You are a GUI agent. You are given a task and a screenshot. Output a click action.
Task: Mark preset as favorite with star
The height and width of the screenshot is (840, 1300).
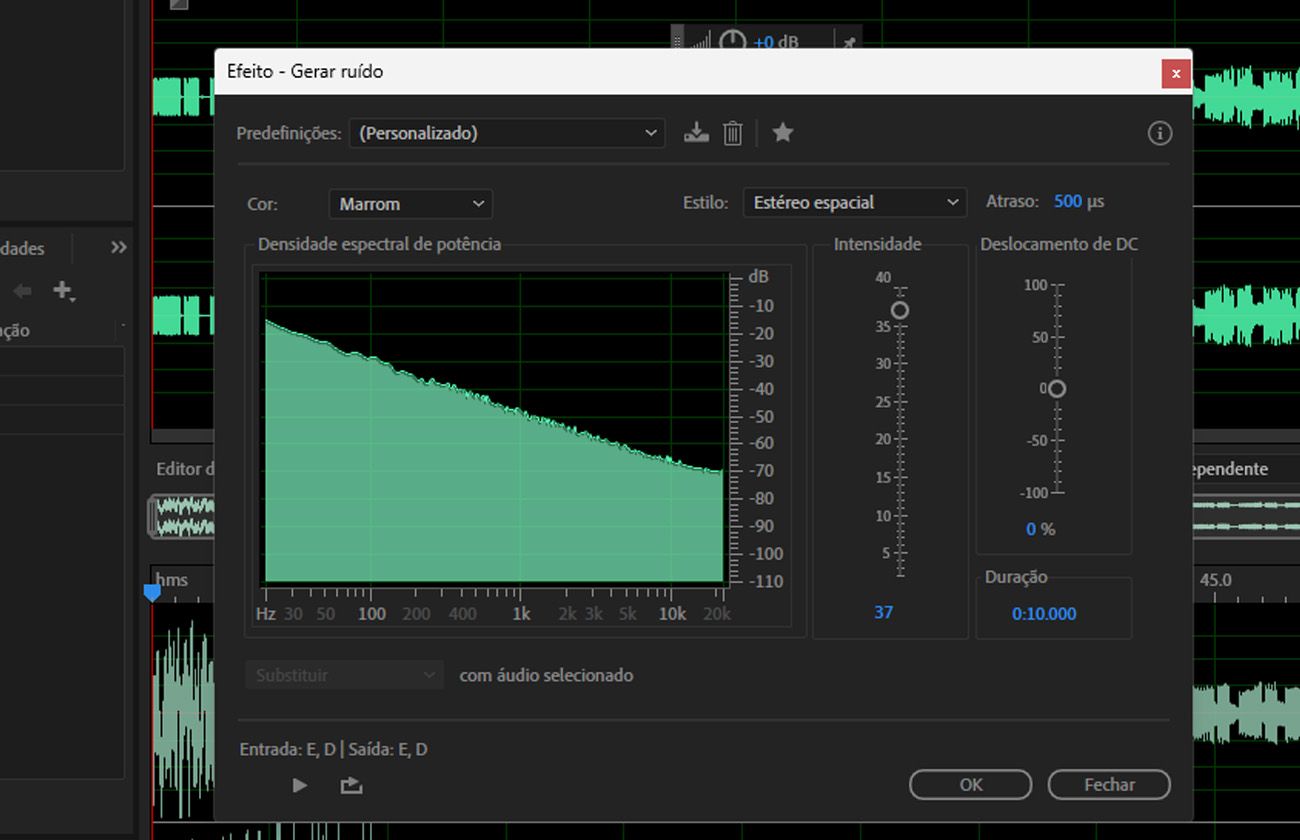click(783, 132)
